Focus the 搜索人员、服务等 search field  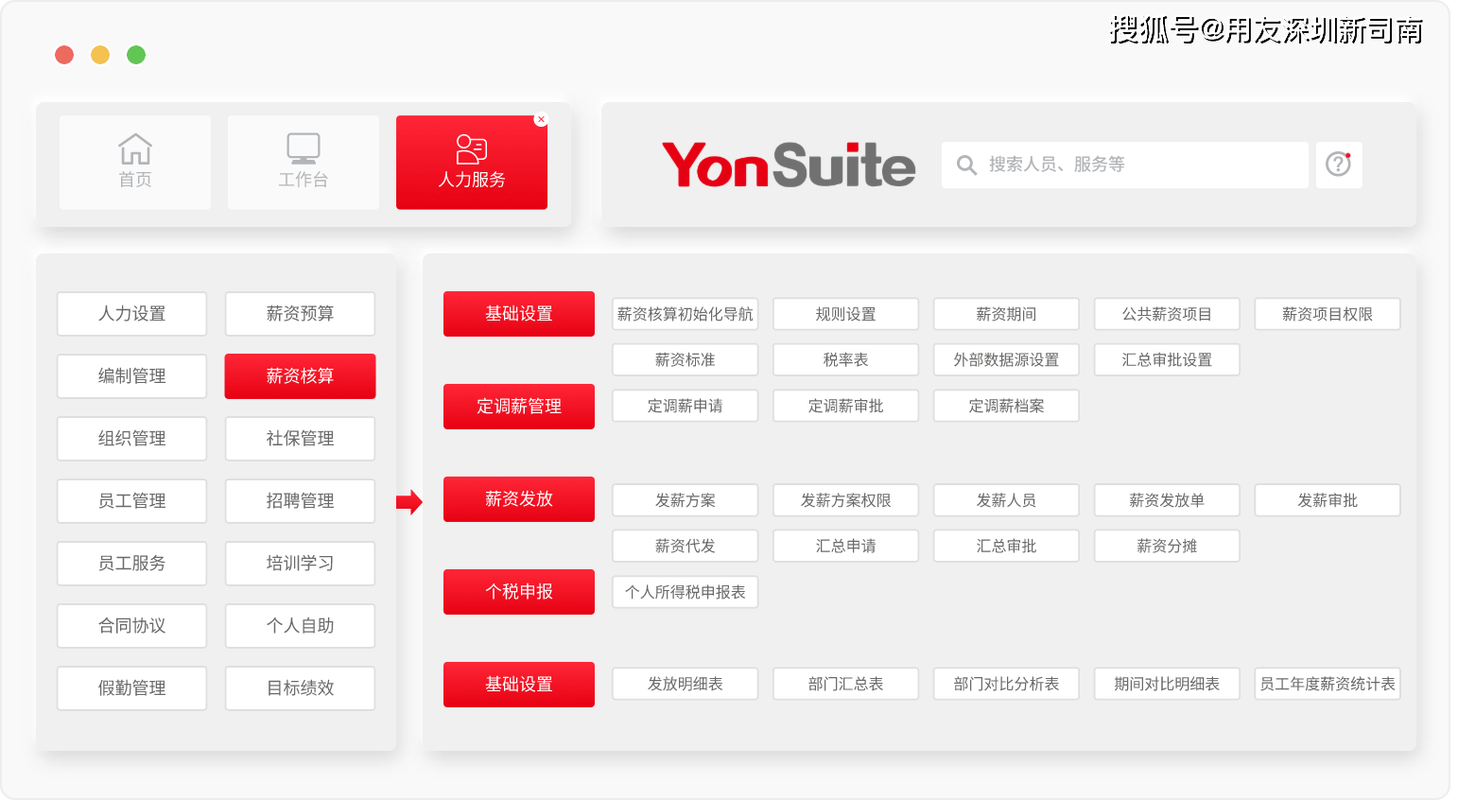coord(1125,165)
